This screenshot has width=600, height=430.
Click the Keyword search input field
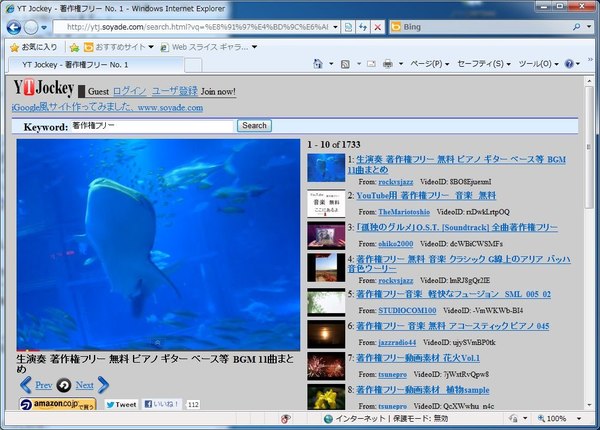[x=152, y=126]
